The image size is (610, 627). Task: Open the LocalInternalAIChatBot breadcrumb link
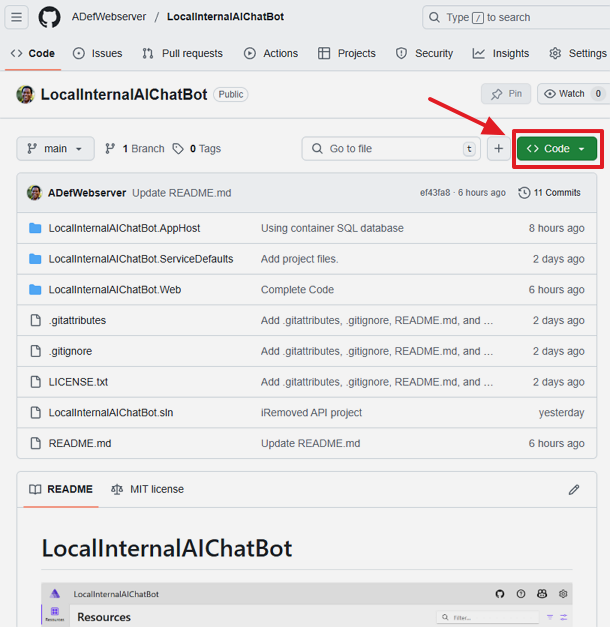pyautogui.click(x=225, y=17)
